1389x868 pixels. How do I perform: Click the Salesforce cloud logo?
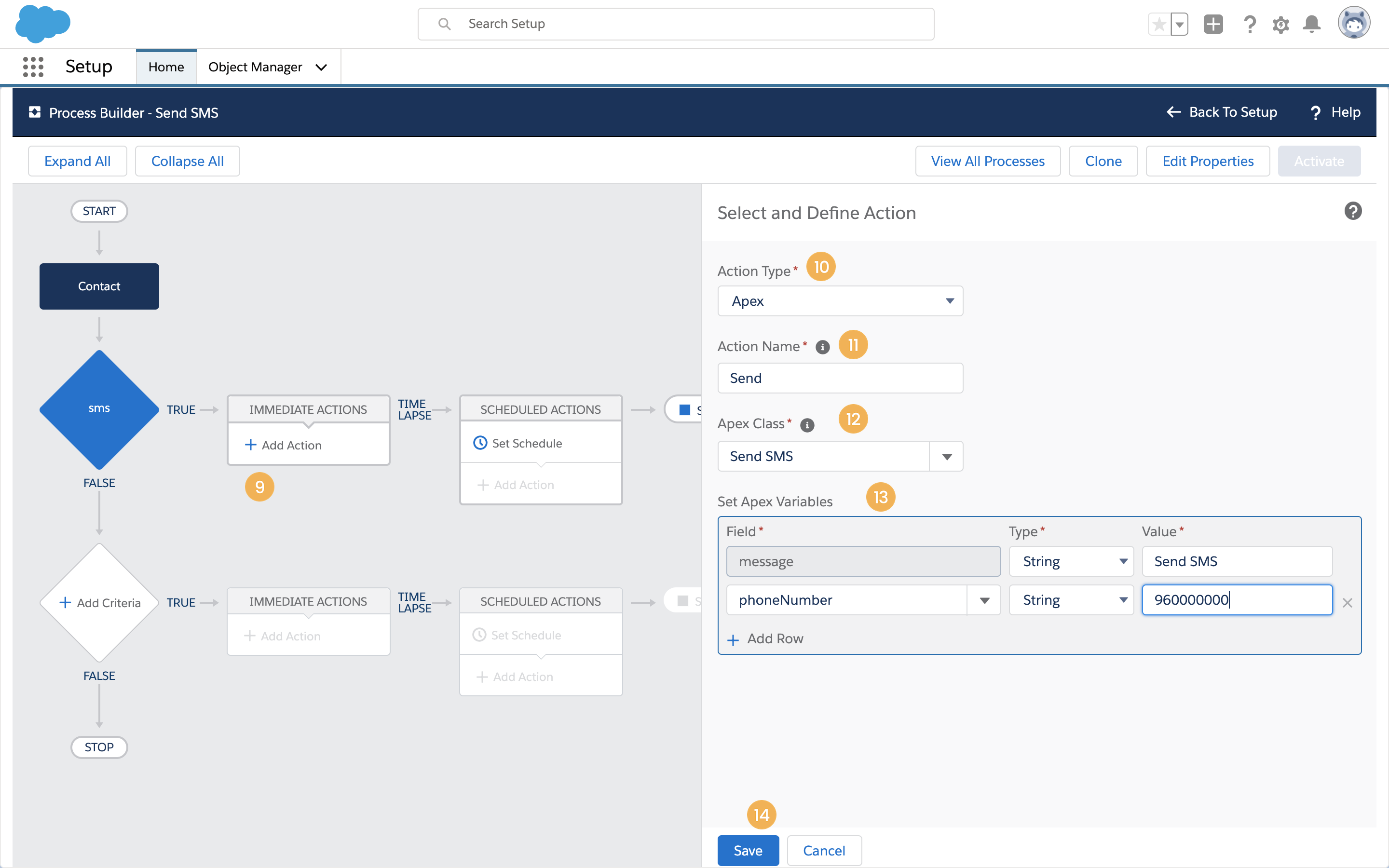[x=42, y=24]
